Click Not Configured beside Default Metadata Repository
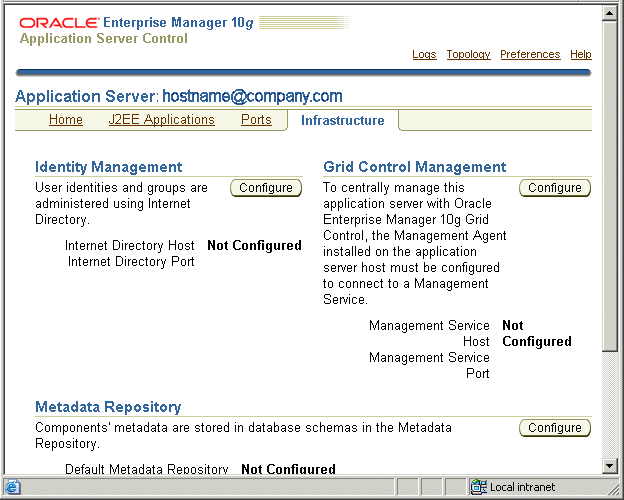This screenshot has width=624, height=500. 289,469
